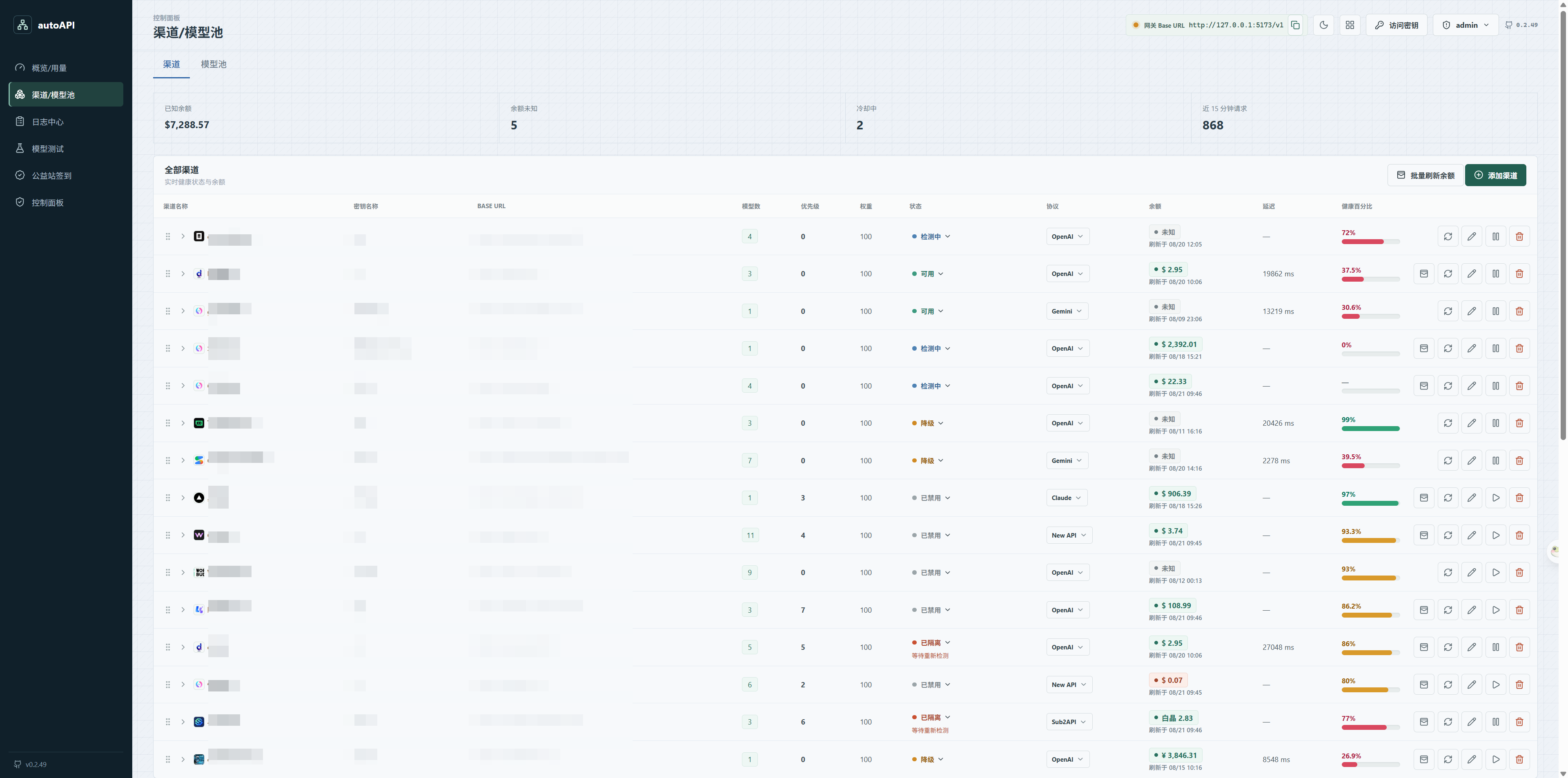The height and width of the screenshot is (778, 1568).
Task: Refresh the channel with $2,392.01 balance
Action: 1448,349
